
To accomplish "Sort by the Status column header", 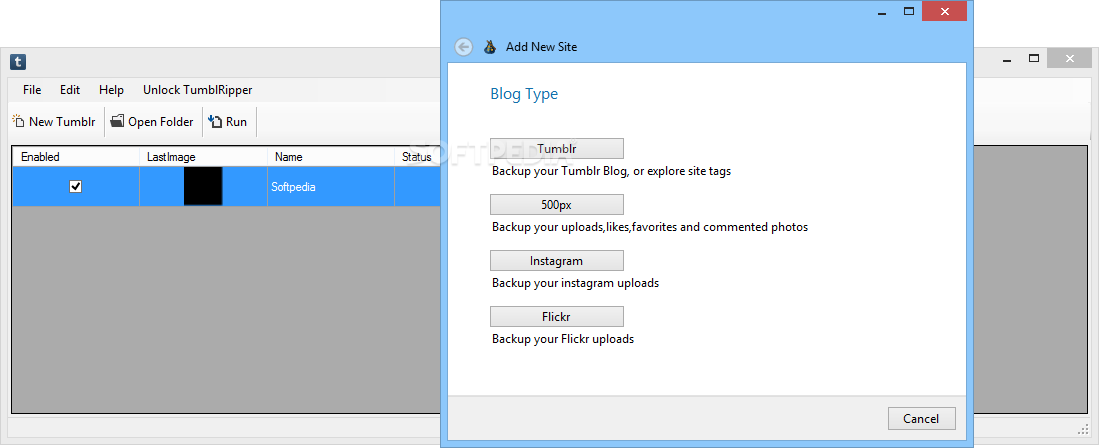I will (418, 157).
